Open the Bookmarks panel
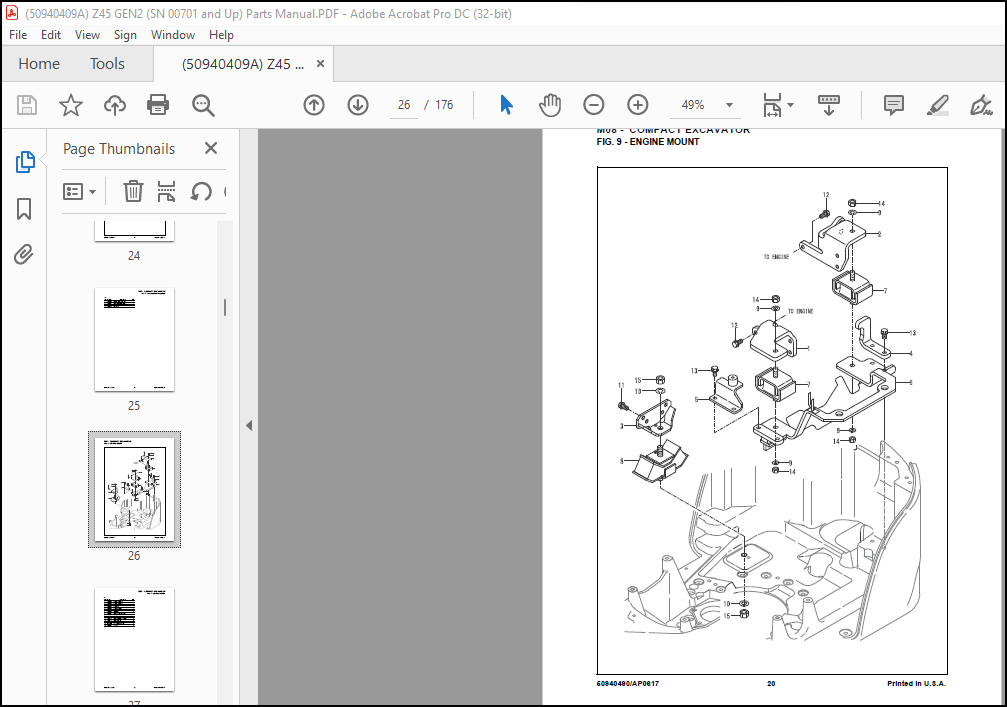 tap(24, 209)
